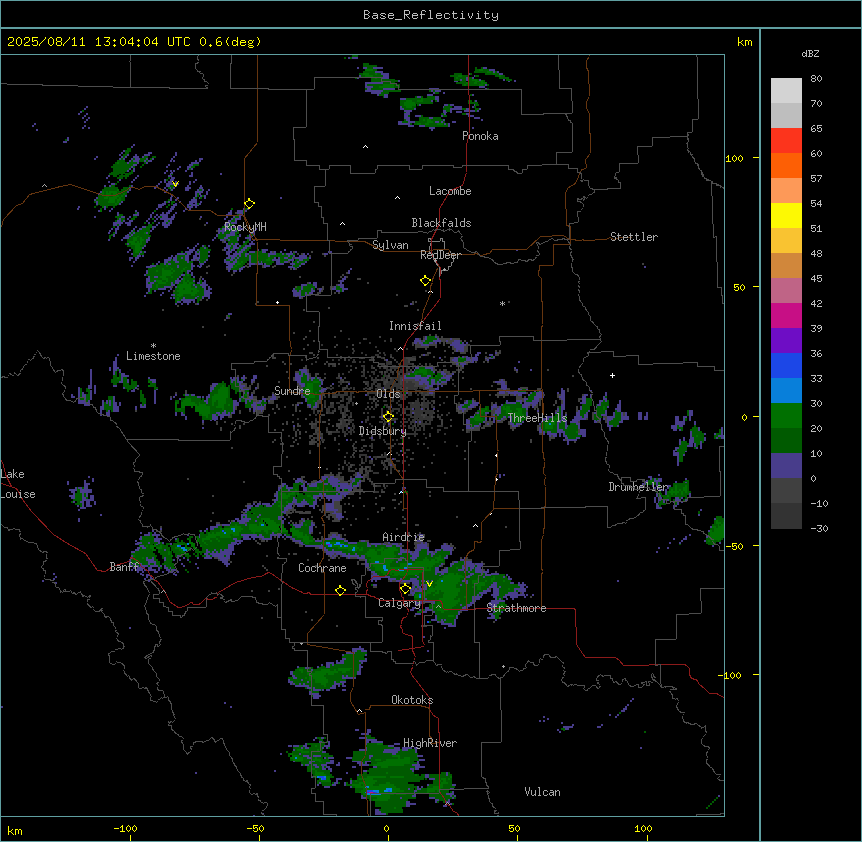Image resolution: width=862 pixels, height=842 pixels.
Task: Click the Cochrane label
Action: [322, 568]
